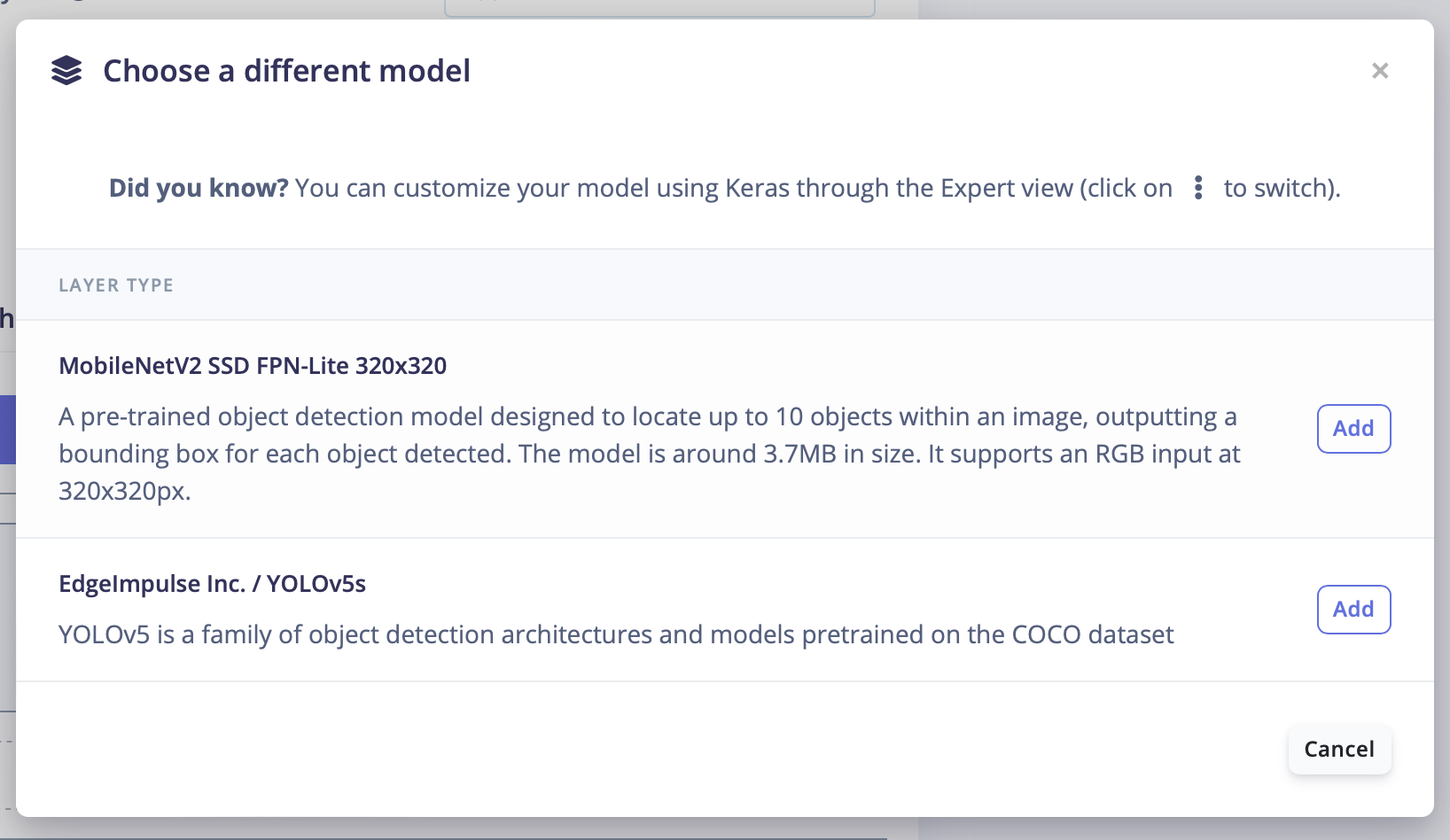This screenshot has height=840, width=1450.
Task: Cancel choosing a different model
Action: tap(1339, 750)
